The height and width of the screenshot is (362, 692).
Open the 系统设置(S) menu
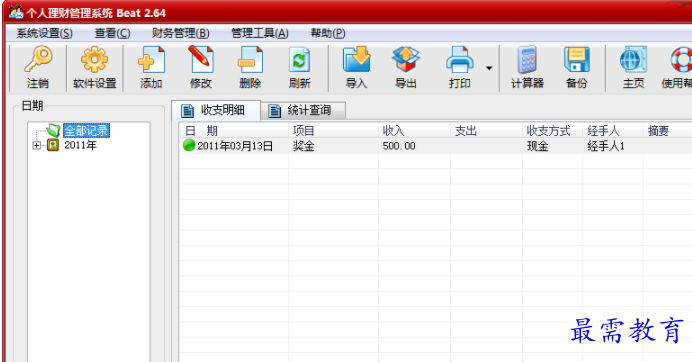44,33
